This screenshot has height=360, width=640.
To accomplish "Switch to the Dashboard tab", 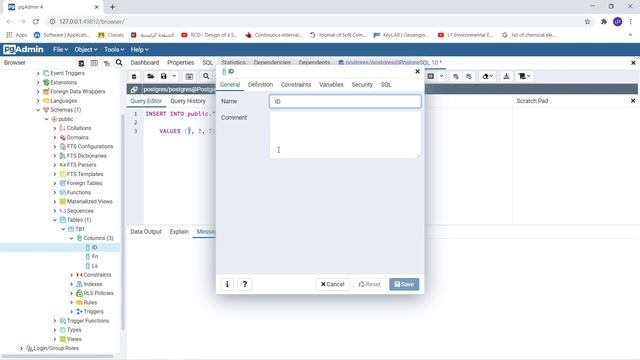I will click(x=145, y=62).
